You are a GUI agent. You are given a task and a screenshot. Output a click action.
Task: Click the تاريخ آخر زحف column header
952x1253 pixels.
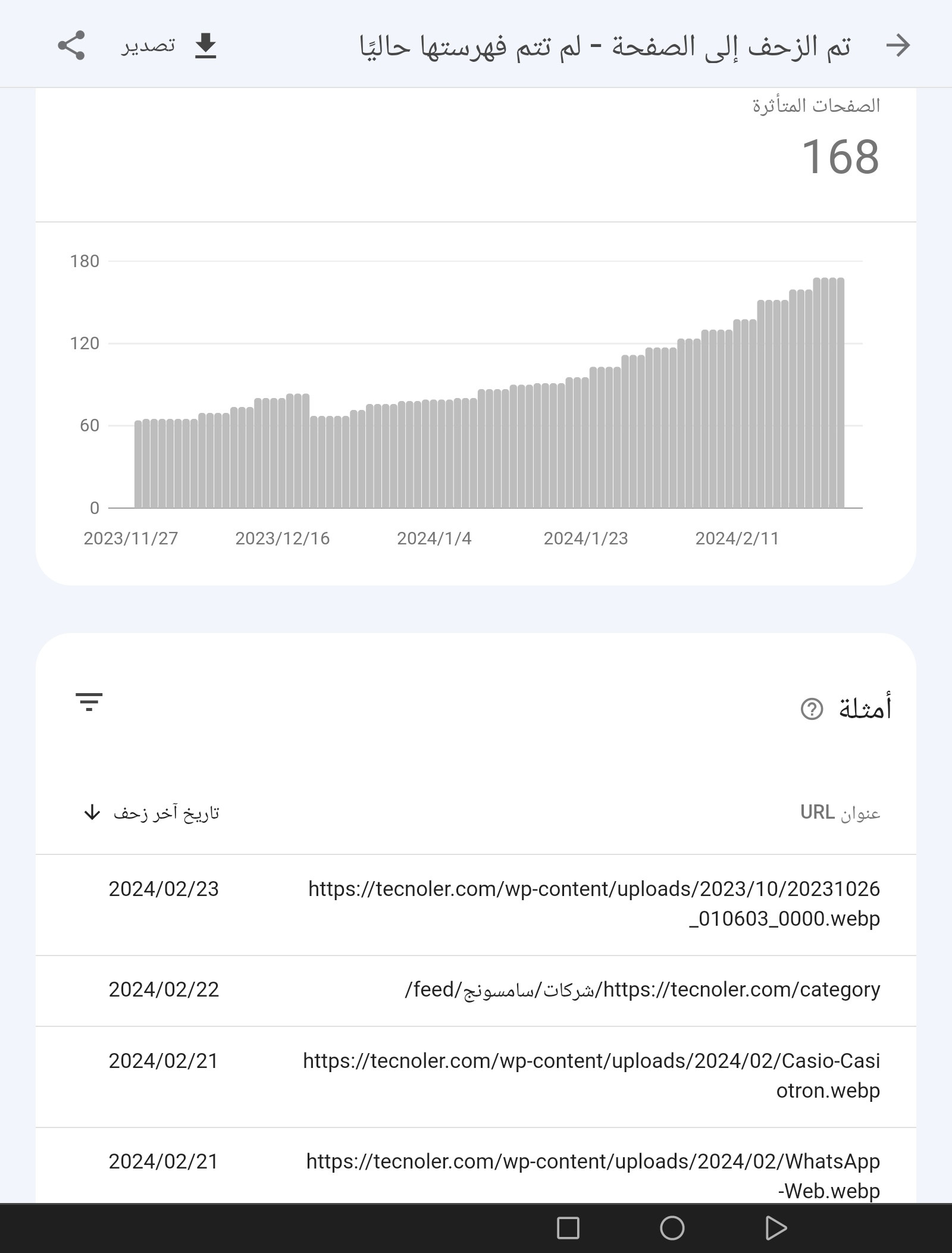167,813
